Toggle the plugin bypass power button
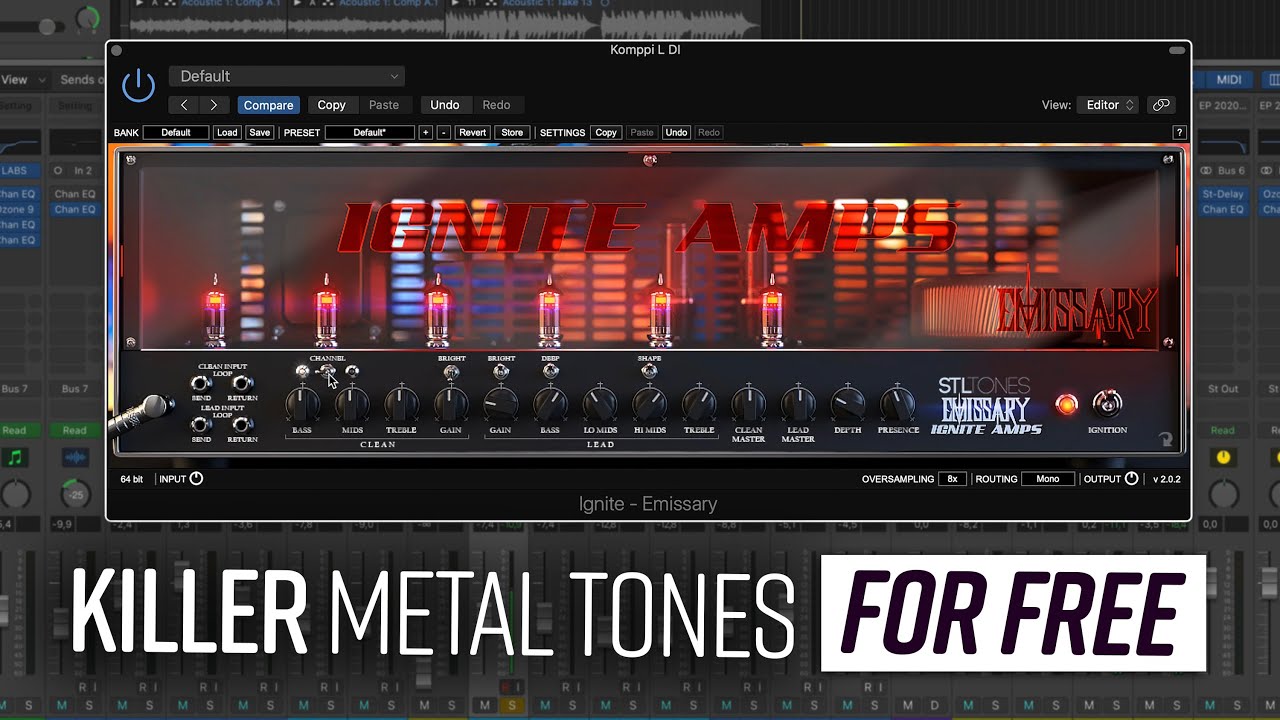1280x720 pixels. [138, 86]
